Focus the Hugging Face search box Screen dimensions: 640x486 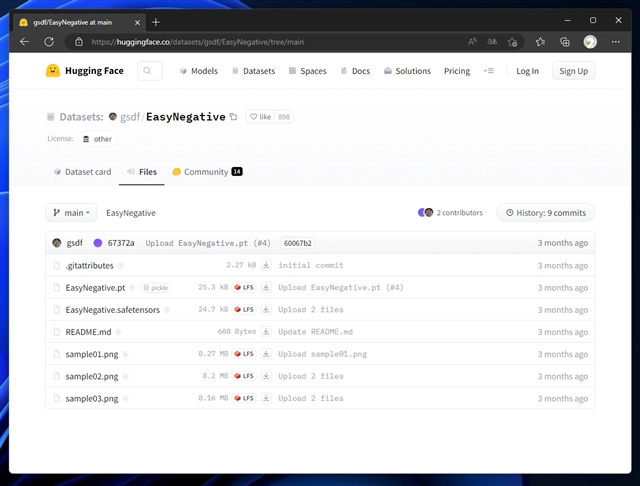(x=150, y=71)
